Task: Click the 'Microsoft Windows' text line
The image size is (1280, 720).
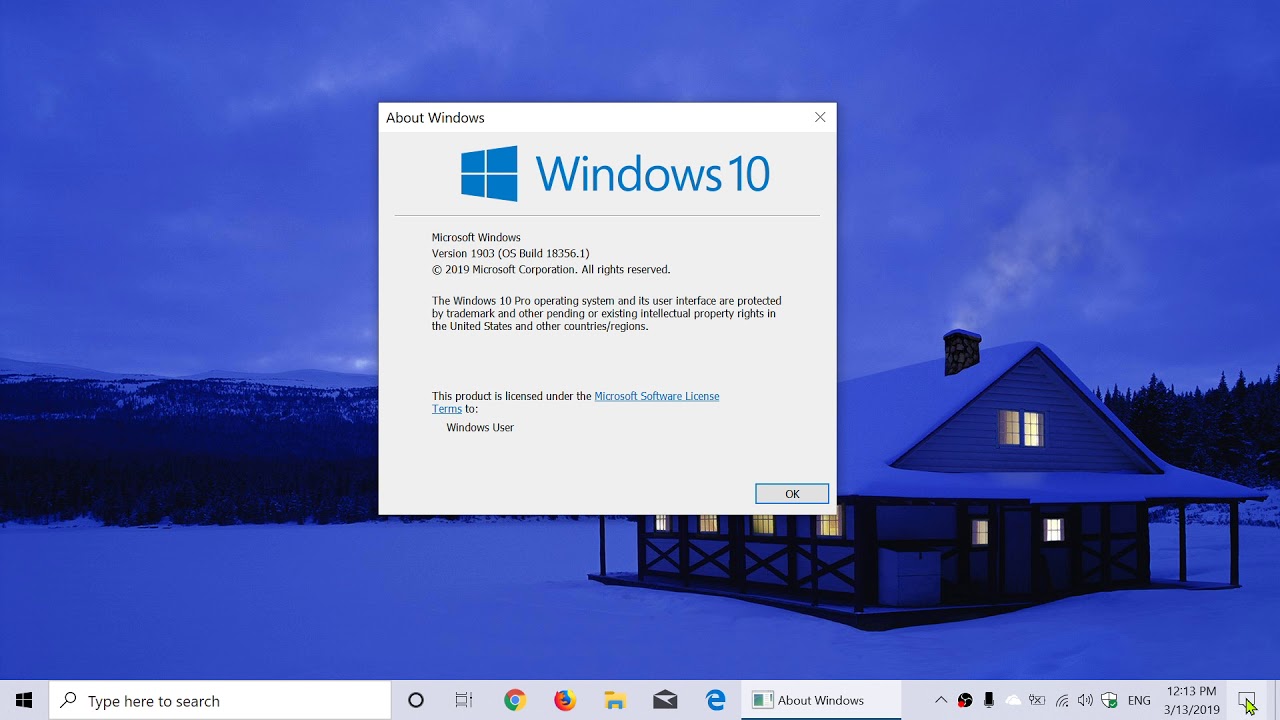Action: [x=476, y=238]
